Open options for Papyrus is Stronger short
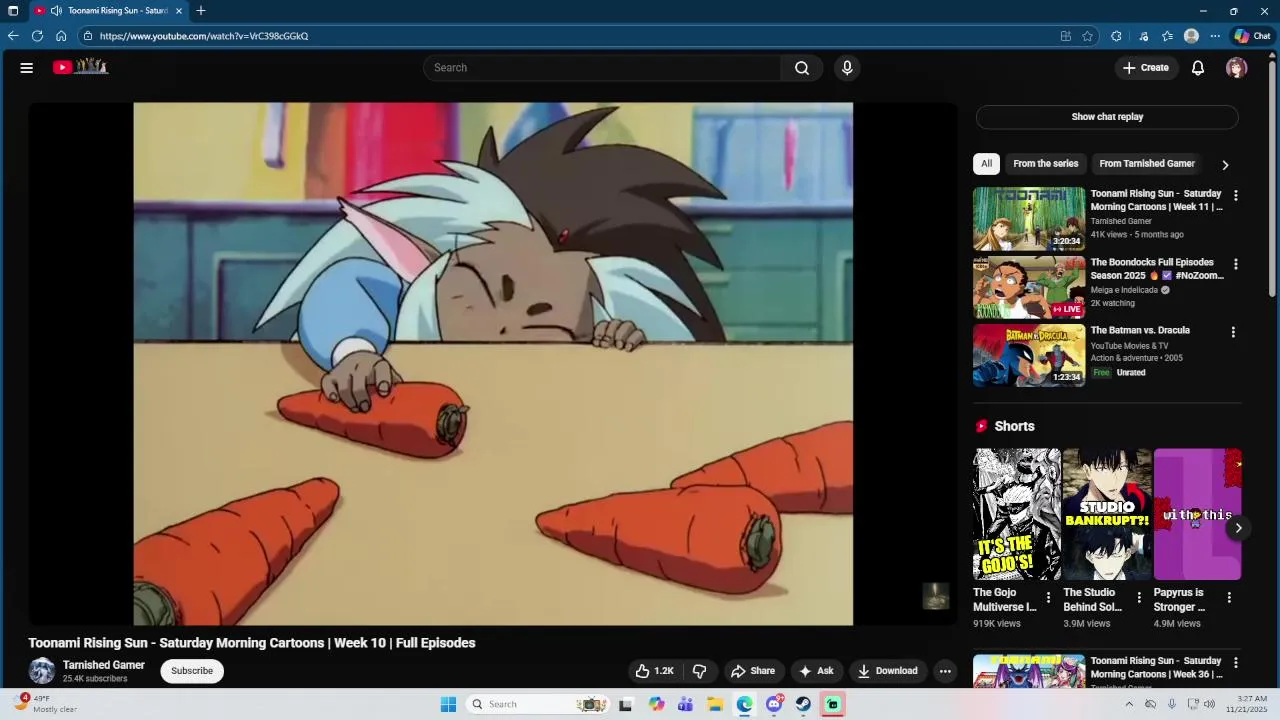 [1229, 598]
